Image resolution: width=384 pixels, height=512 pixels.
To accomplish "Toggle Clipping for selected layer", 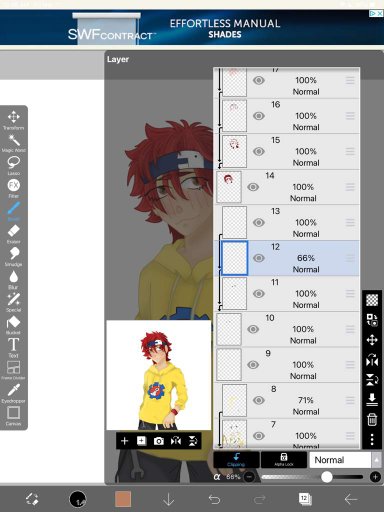I will (236, 460).
